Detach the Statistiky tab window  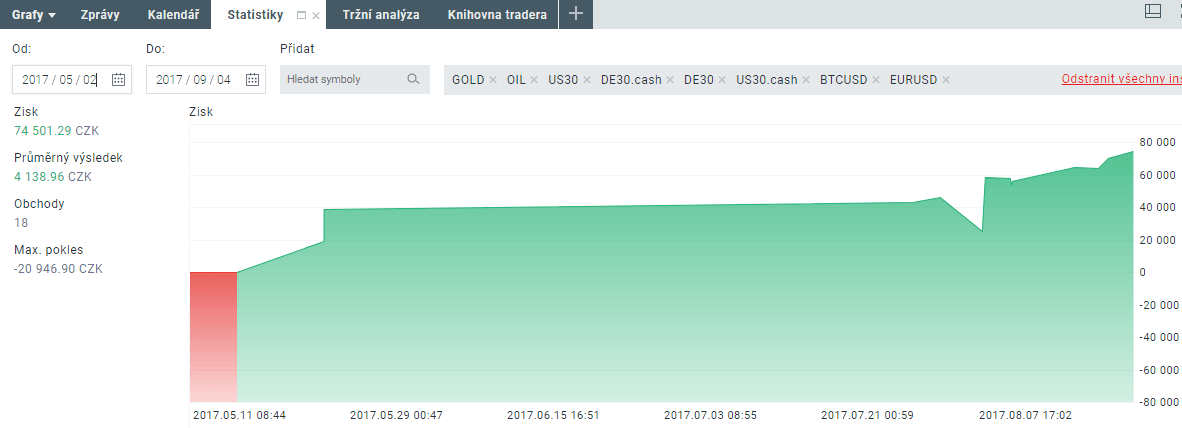[302, 16]
